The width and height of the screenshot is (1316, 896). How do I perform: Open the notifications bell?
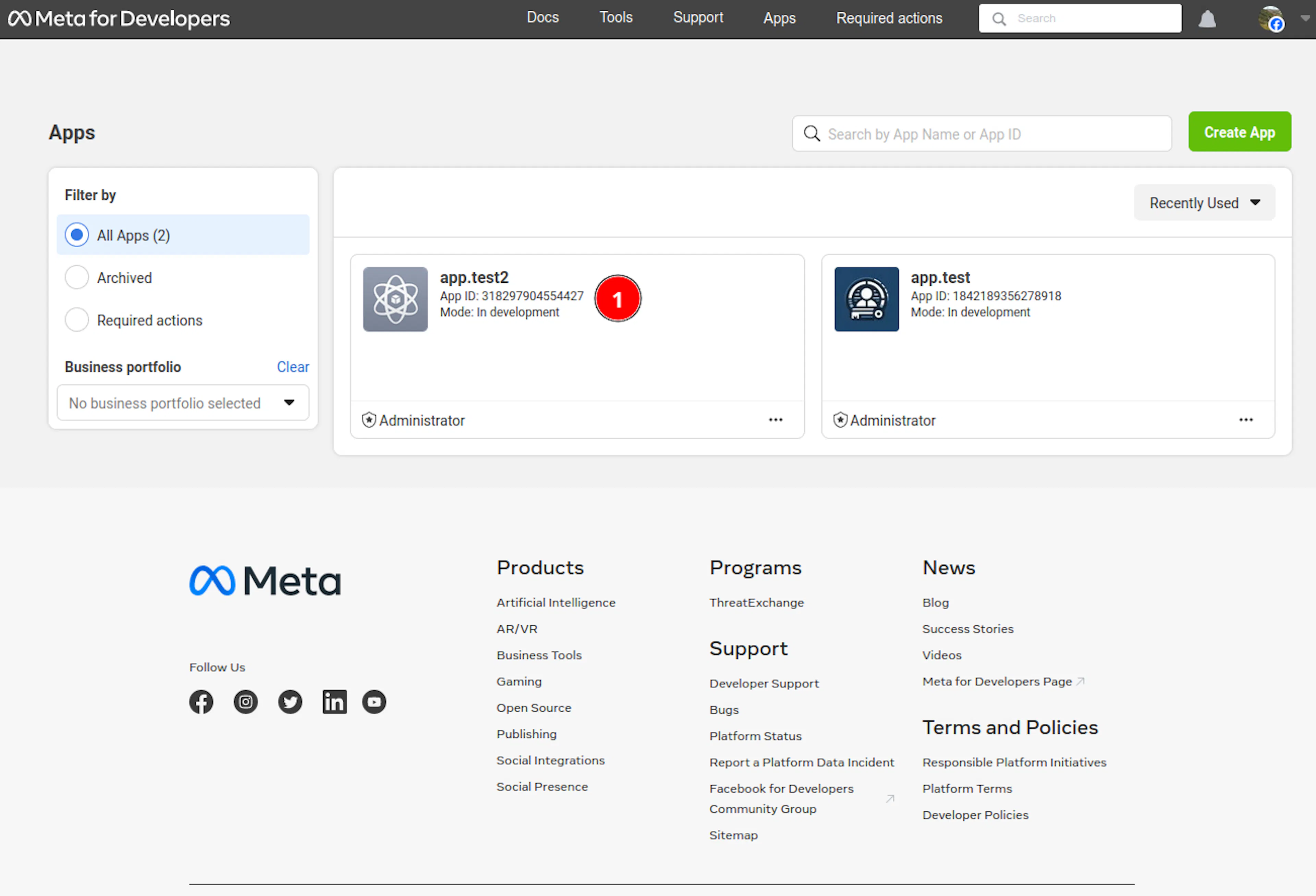pyautogui.click(x=1207, y=19)
